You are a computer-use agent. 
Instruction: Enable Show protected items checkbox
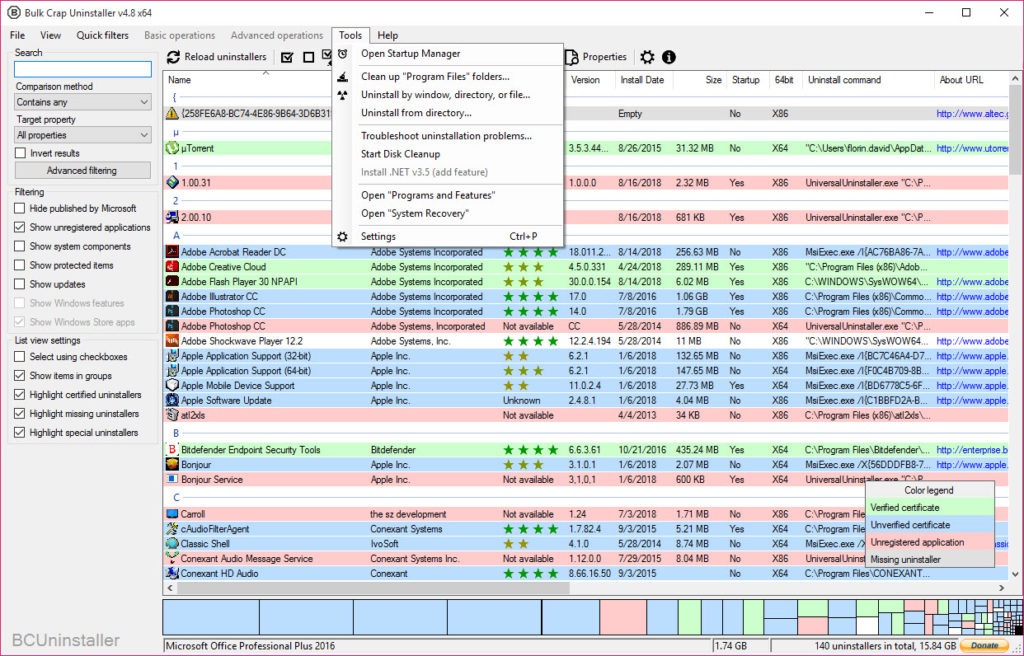tap(20, 265)
